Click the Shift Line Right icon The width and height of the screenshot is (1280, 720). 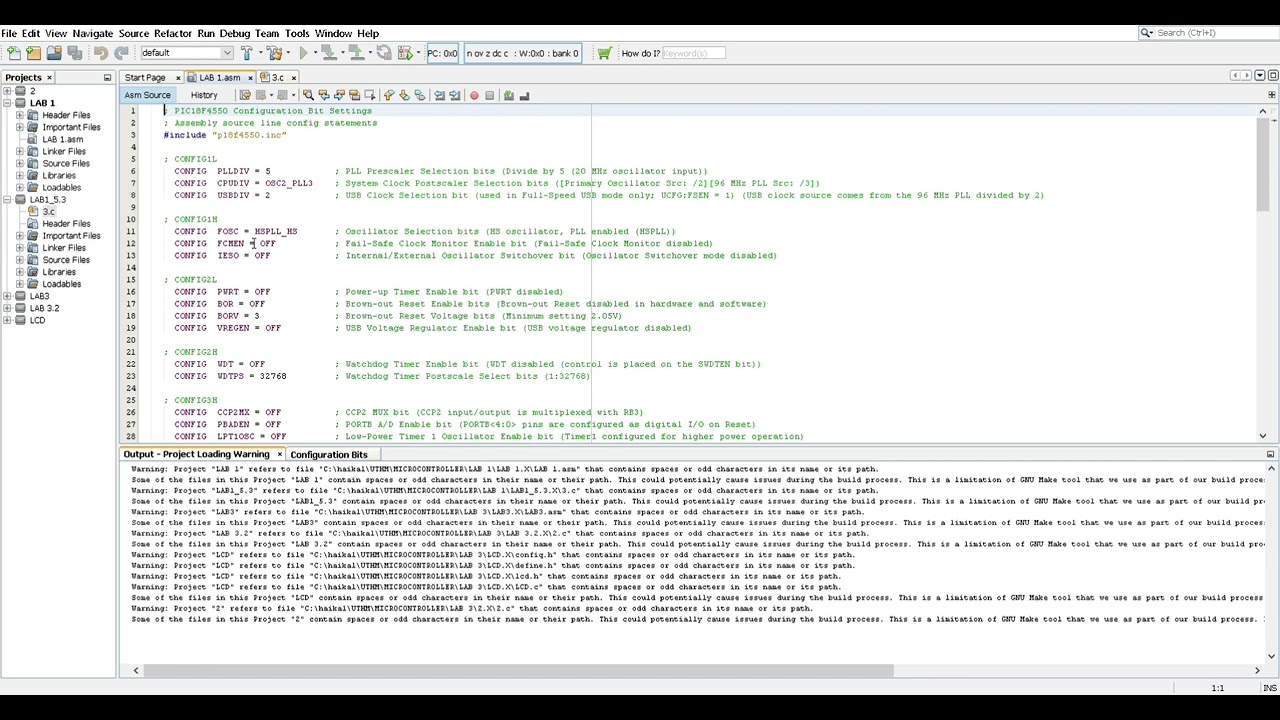[x=454, y=95]
